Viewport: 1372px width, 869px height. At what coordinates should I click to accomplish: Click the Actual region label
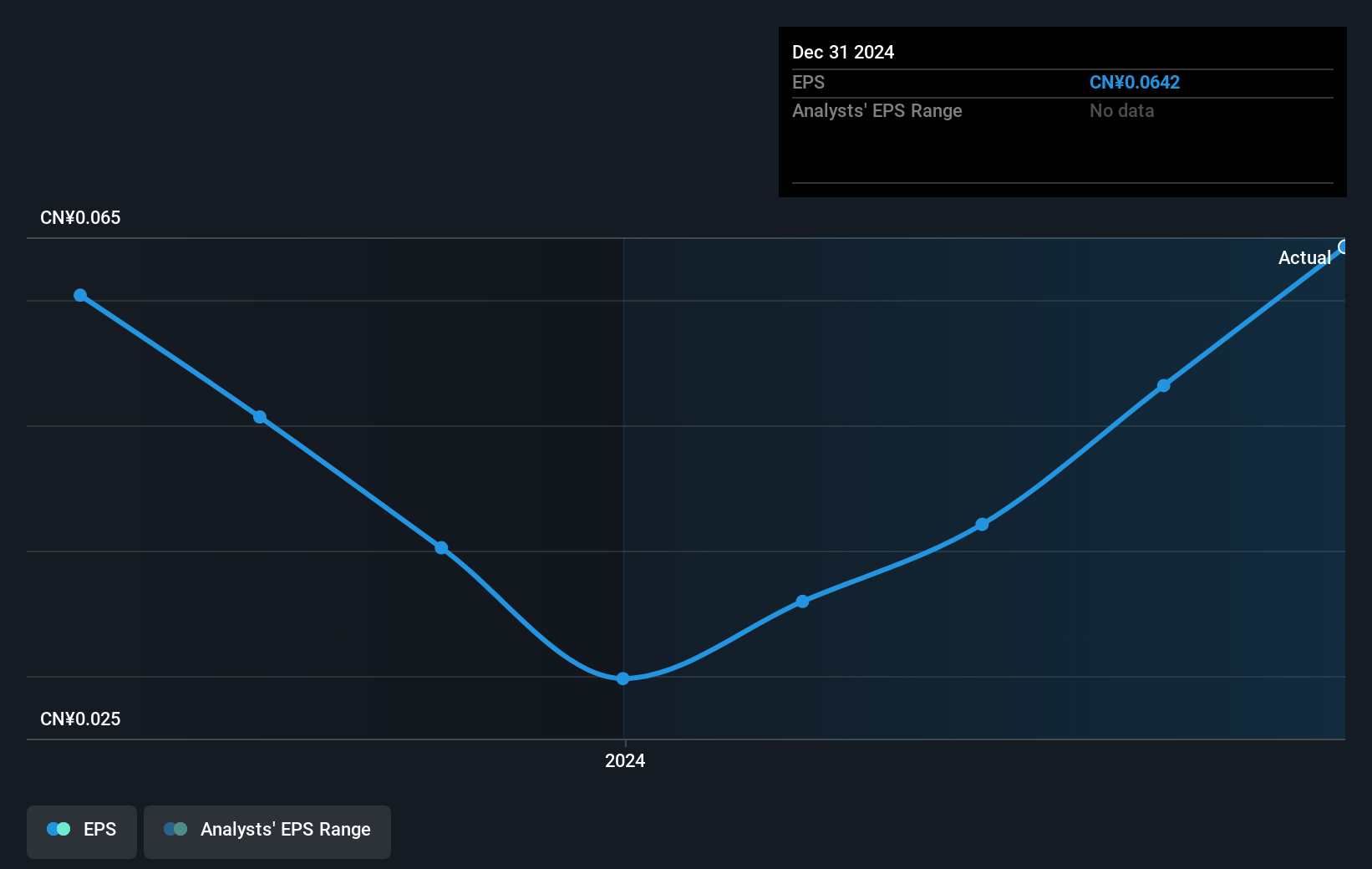[x=1304, y=257]
